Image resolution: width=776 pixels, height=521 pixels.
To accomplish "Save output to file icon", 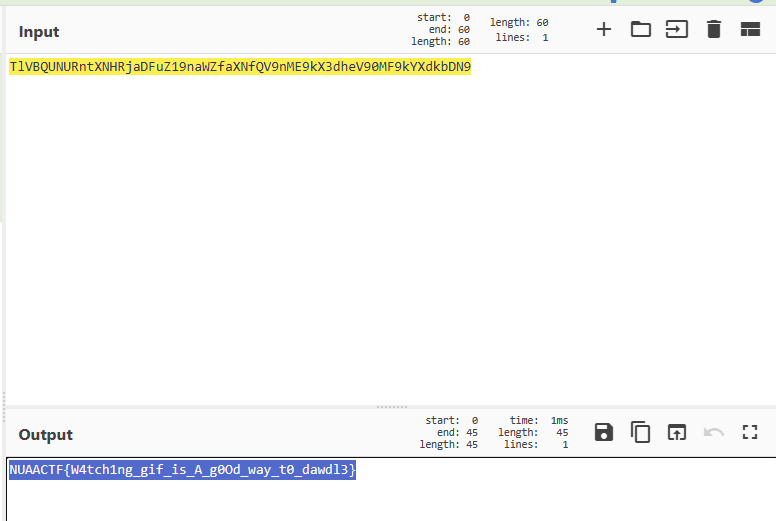I will (604, 432).
